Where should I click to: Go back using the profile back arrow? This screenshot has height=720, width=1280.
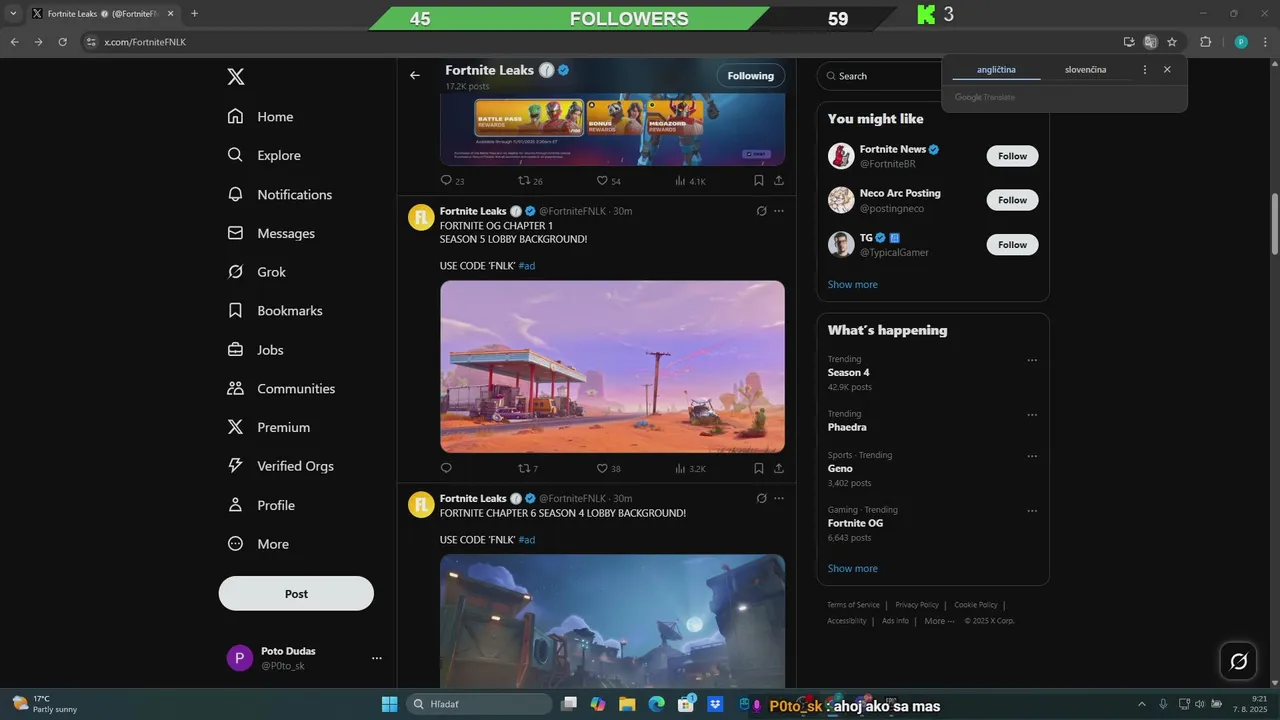click(x=415, y=75)
